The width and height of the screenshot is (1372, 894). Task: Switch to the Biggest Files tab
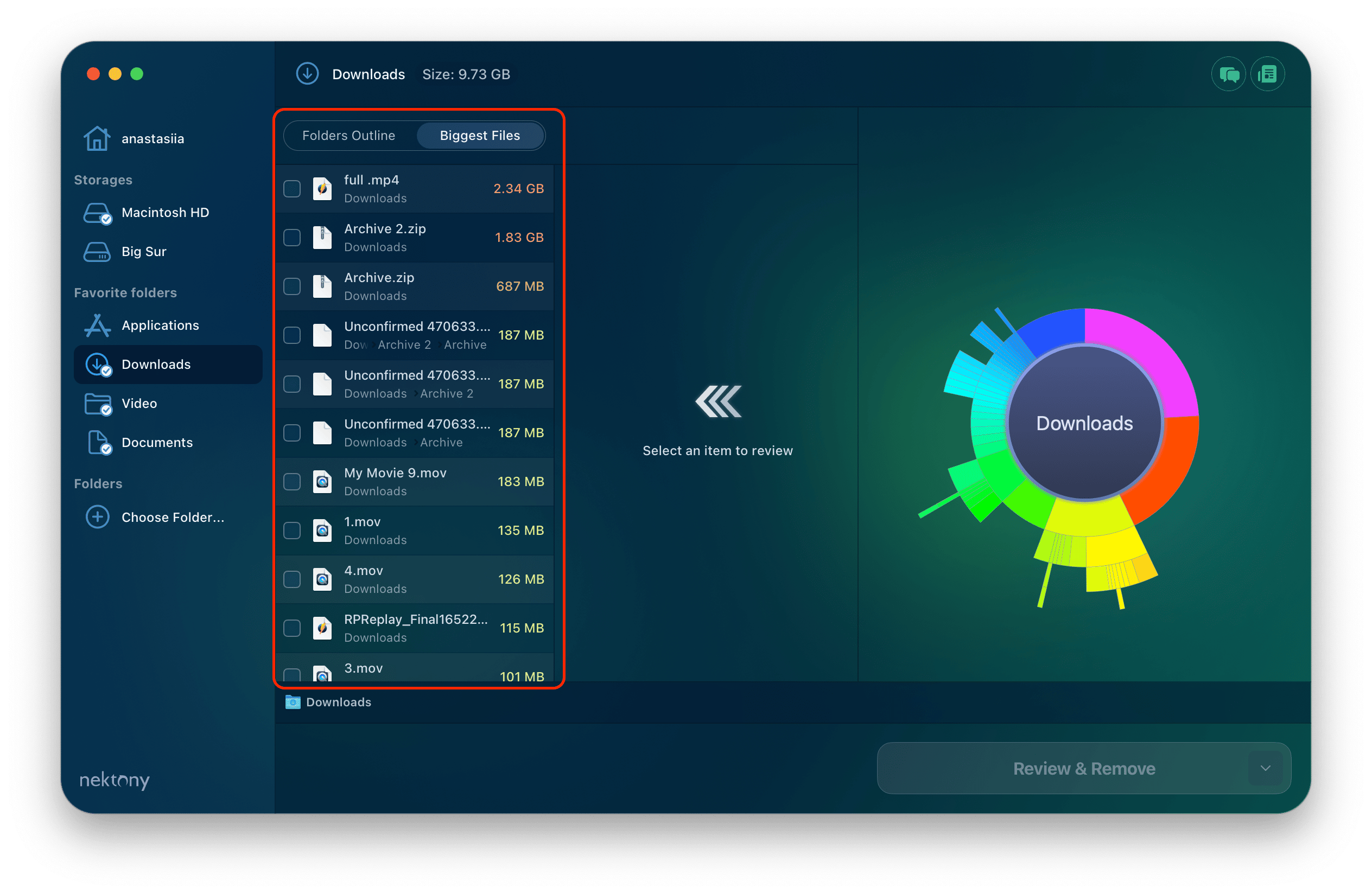point(480,134)
